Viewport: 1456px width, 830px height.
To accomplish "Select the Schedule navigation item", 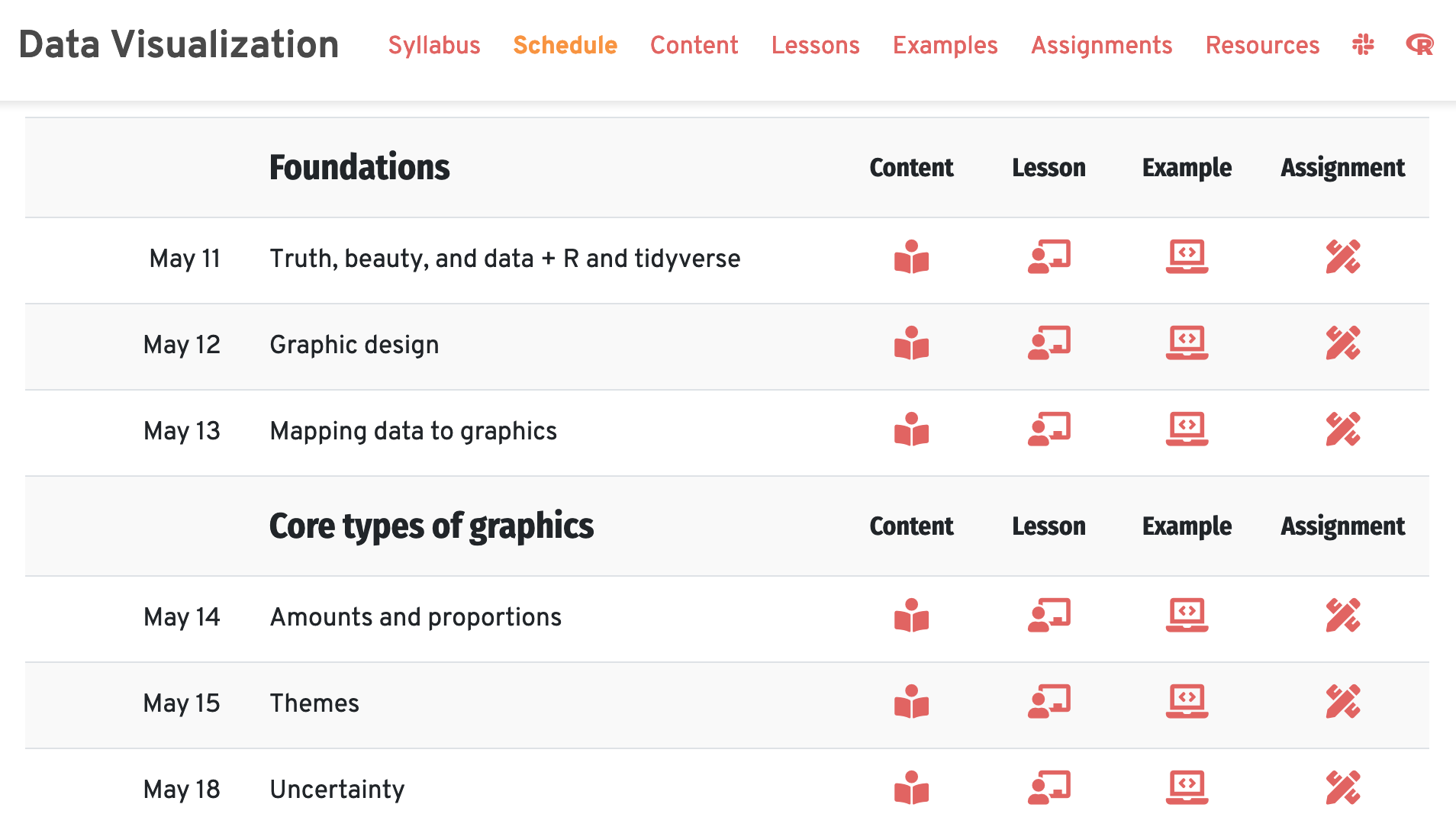I will click(565, 45).
